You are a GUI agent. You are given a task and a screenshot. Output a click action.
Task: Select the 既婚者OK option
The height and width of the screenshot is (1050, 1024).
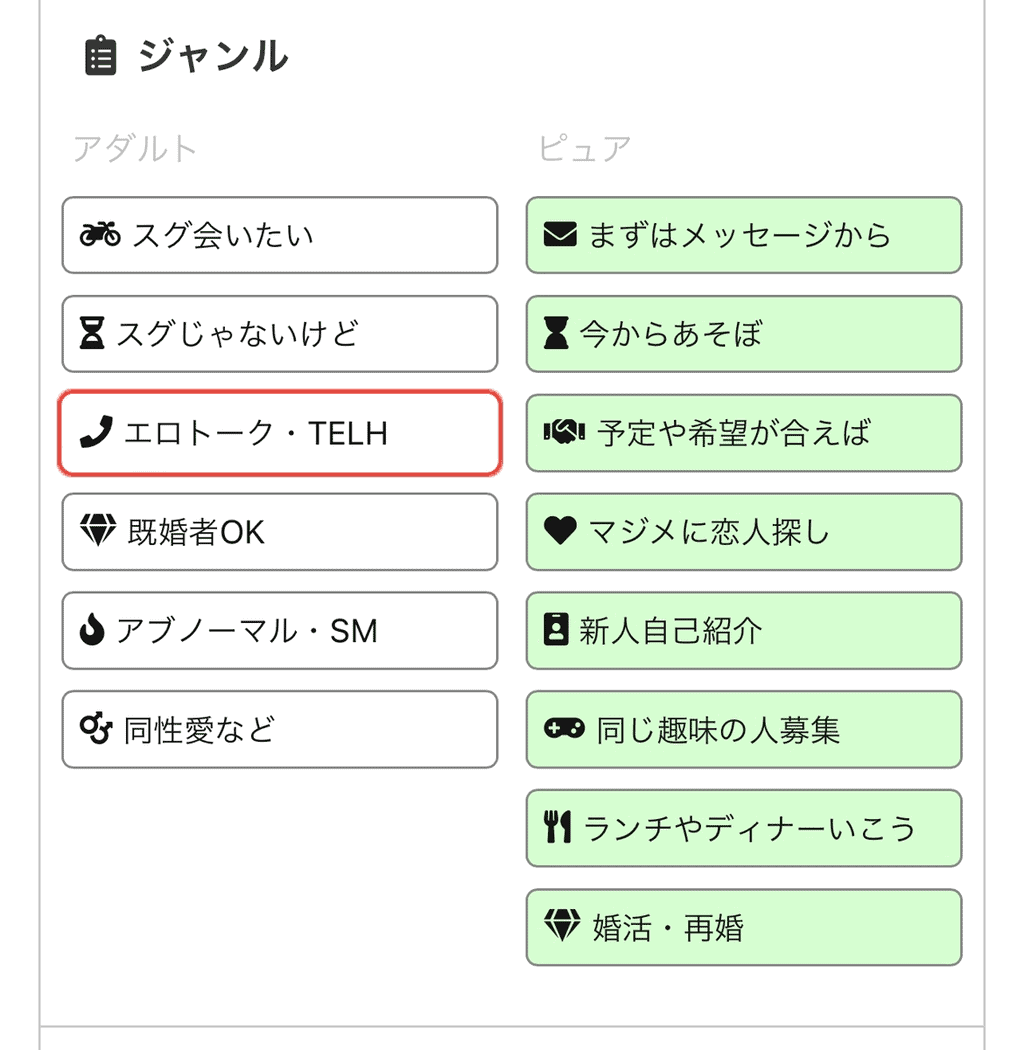pyautogui.click(x=280, y=531)
